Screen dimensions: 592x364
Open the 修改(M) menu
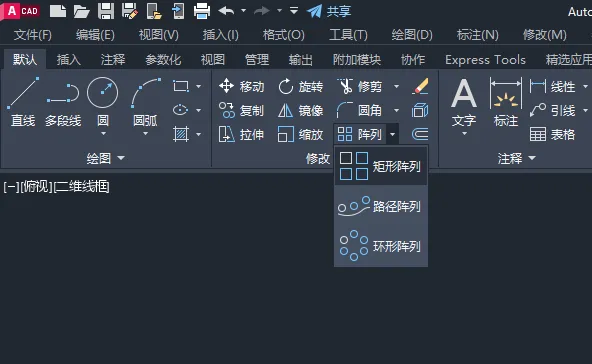[x=544, y=35]
